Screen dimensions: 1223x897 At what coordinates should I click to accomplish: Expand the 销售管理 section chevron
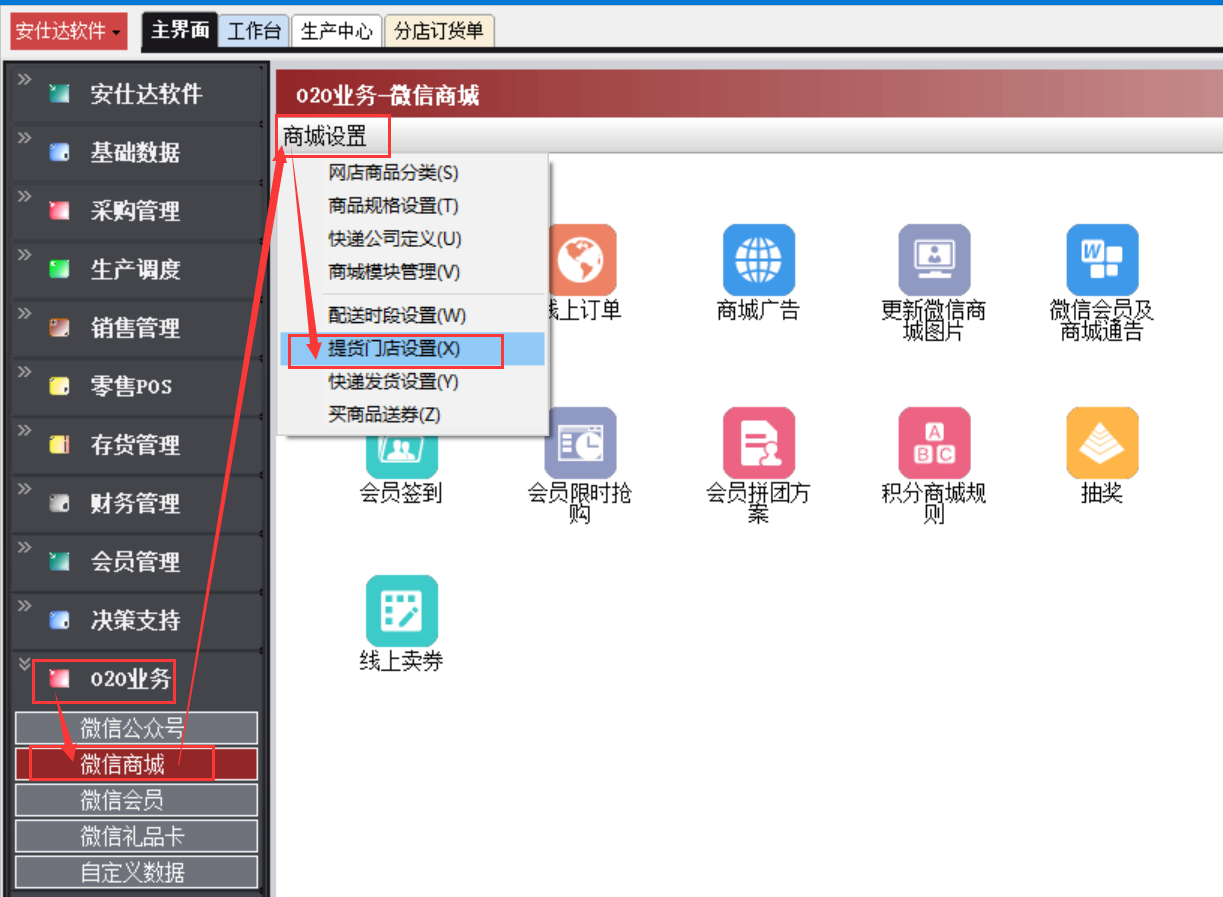click(24, 312)
